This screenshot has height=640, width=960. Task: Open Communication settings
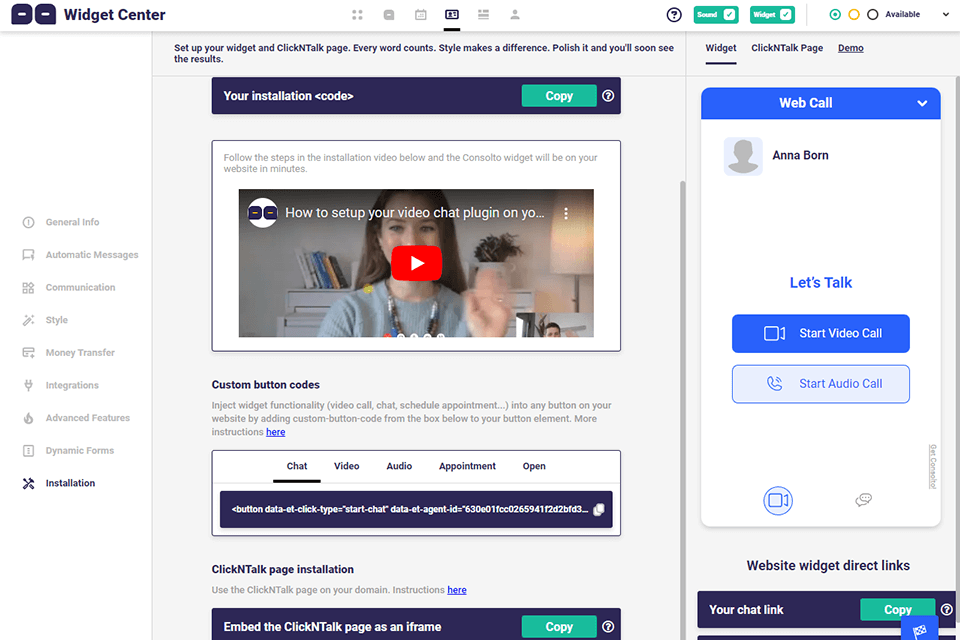(69, 287)
